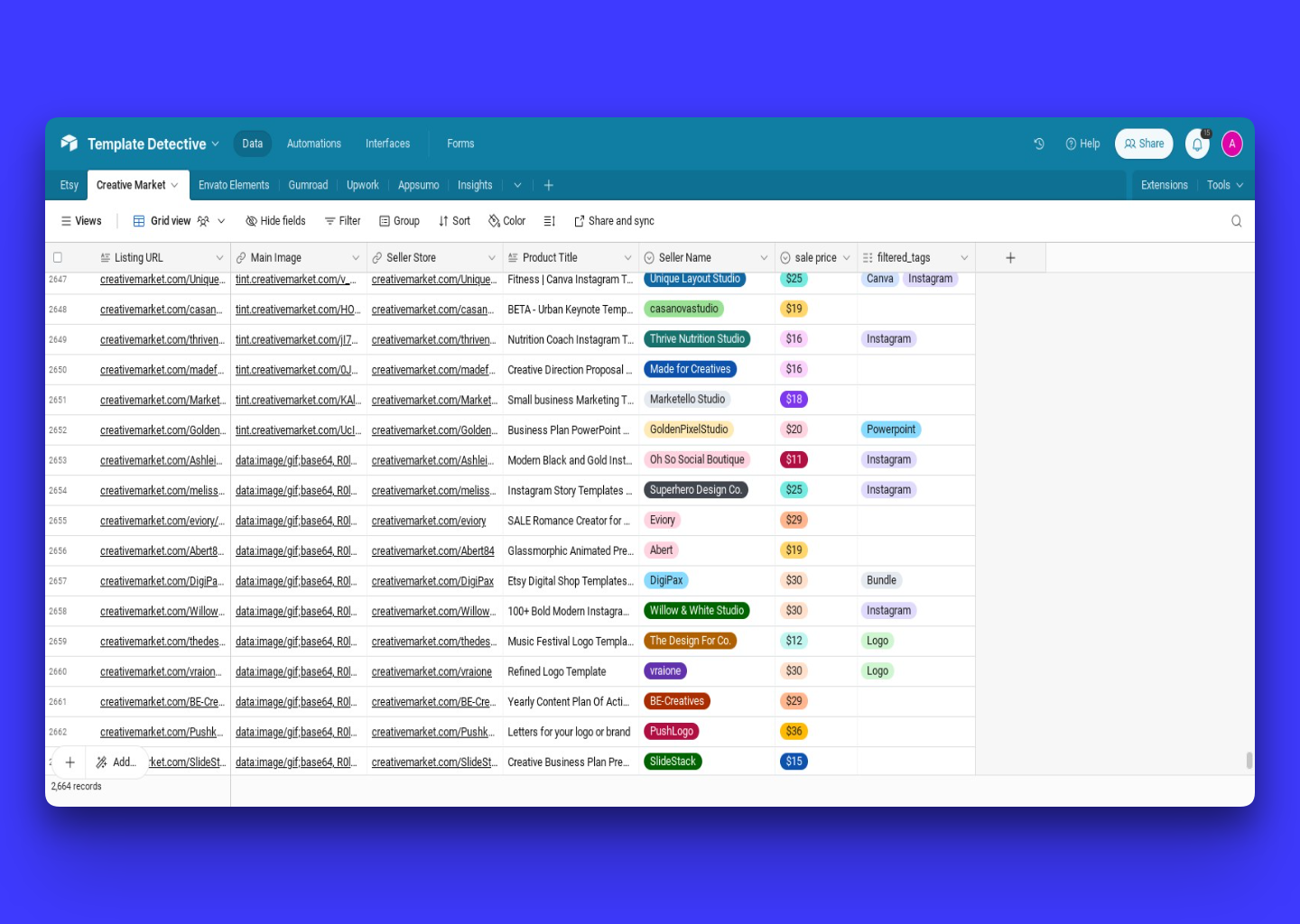Select the Data tab button
This screenshot has height=924, width=1300.
pyautogui.click(x=253, y=143)
